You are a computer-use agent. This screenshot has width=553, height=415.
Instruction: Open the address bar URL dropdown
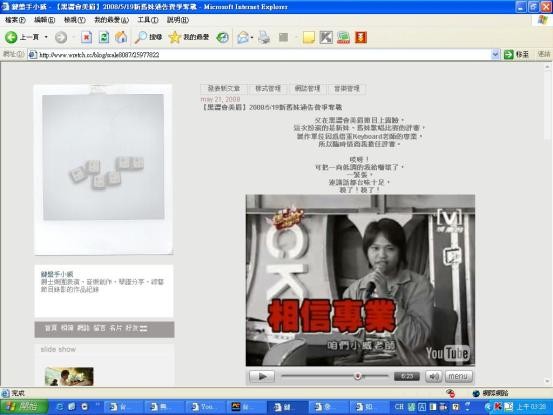(495, 54)
